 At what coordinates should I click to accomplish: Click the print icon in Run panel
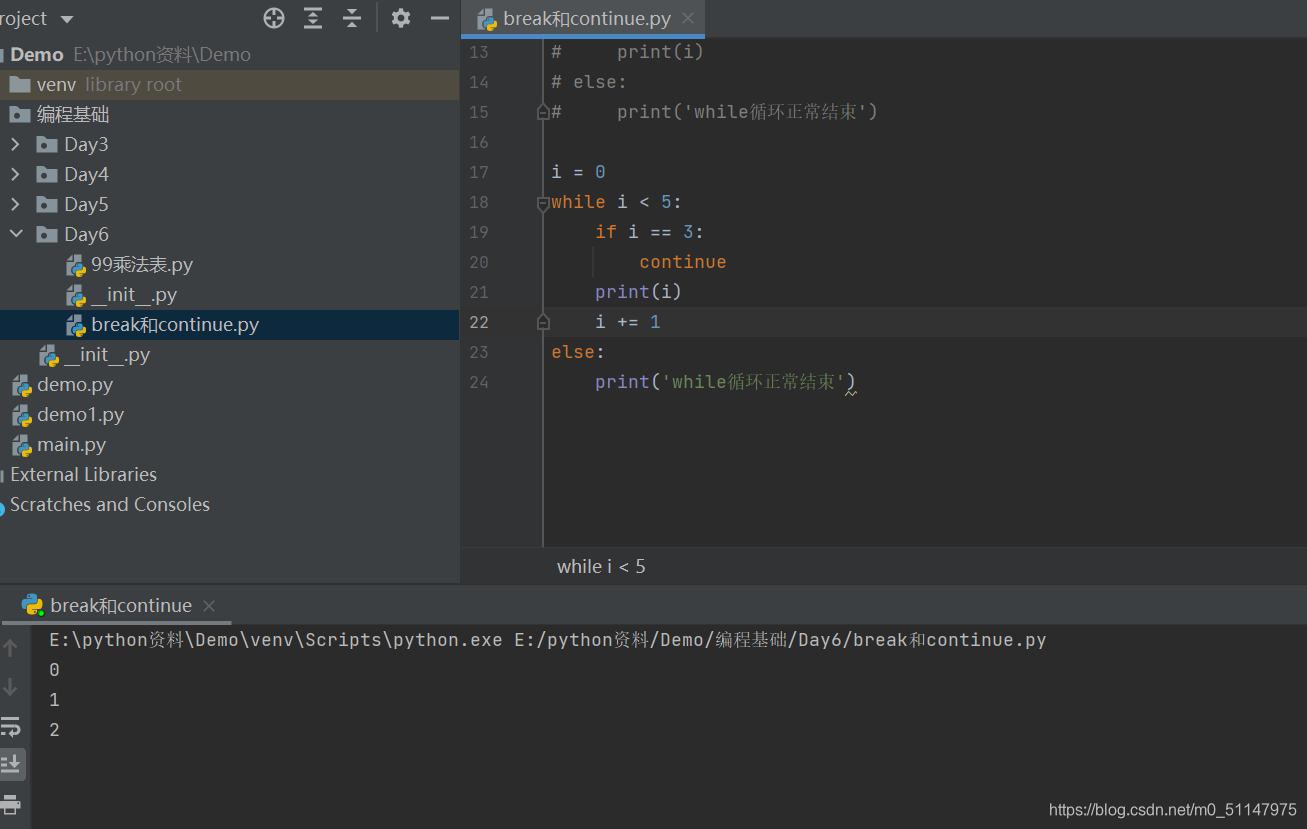tap(11, 803)
